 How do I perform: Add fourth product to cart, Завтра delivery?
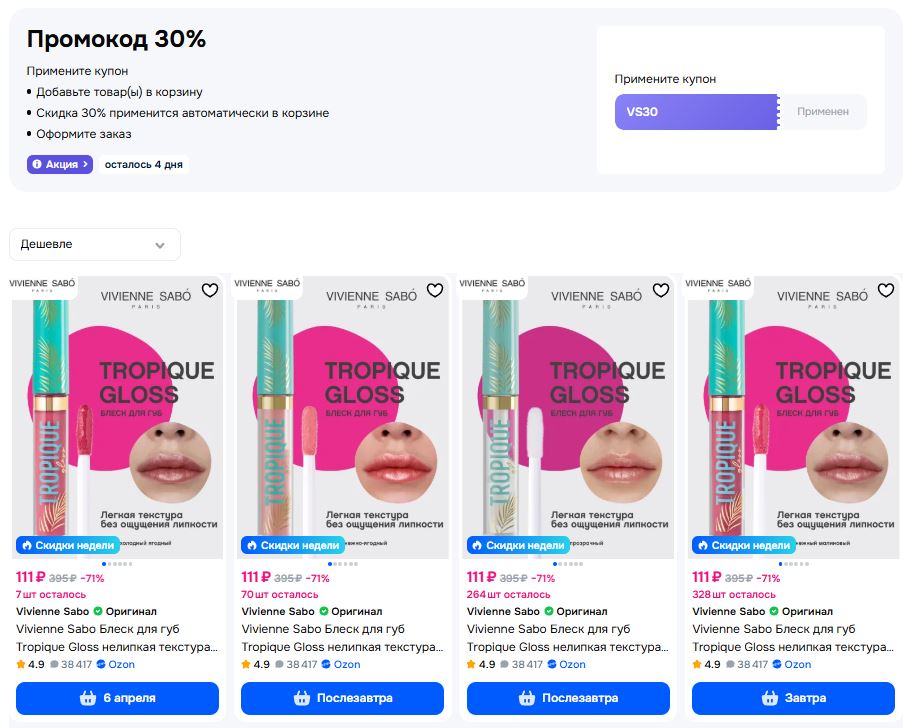tap(793, 698)
